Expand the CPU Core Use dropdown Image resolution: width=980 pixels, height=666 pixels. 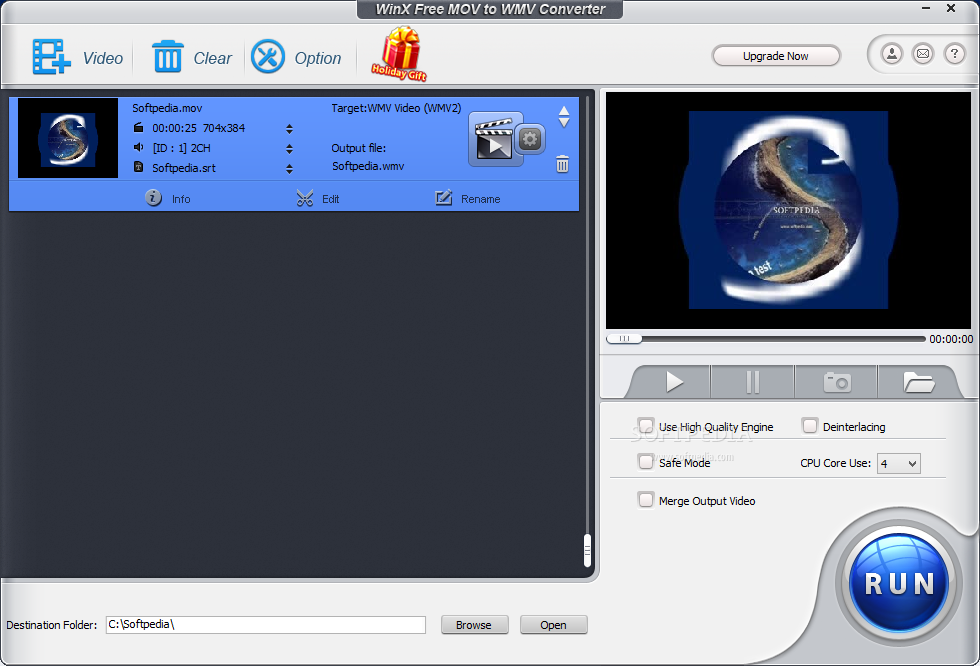899,464
